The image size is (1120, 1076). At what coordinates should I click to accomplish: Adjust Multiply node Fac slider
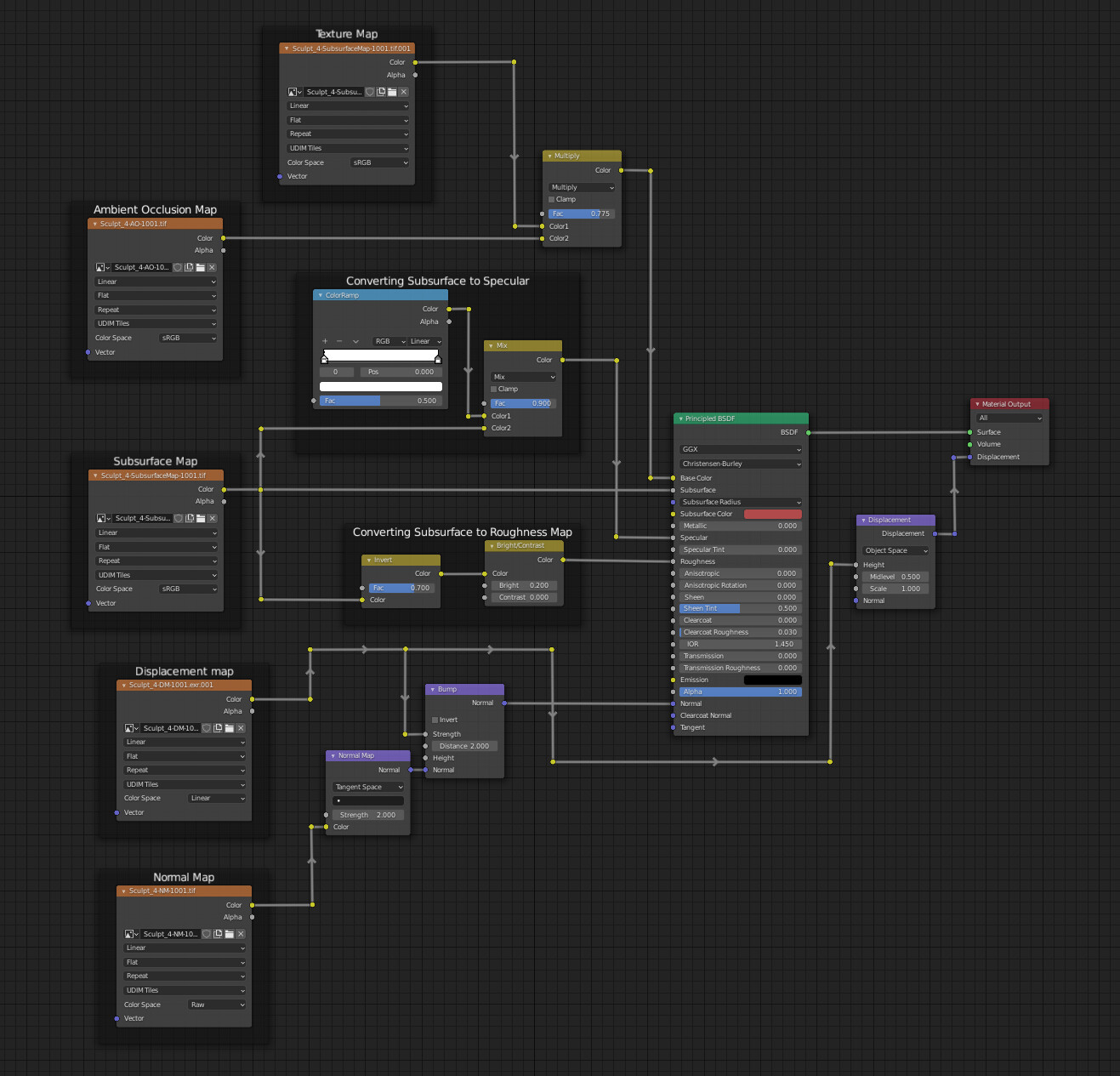583,213
